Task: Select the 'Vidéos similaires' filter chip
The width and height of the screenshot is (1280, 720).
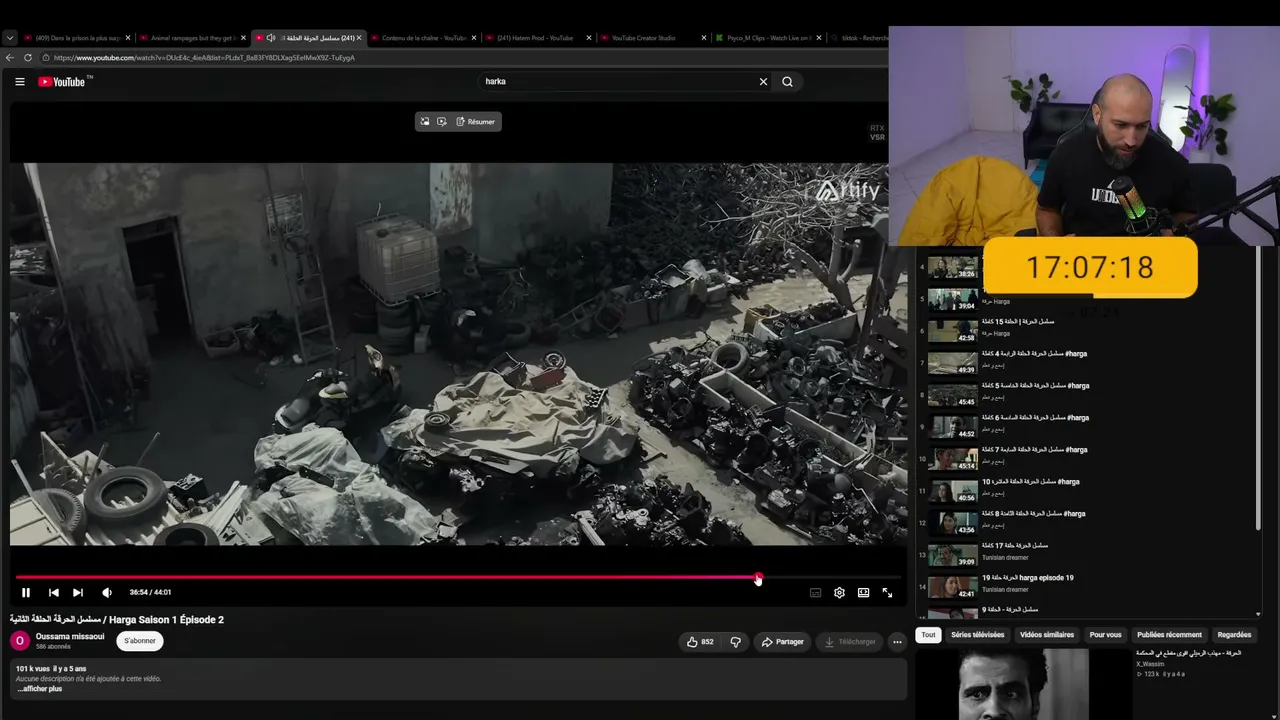Action: tap(1047, 635)
